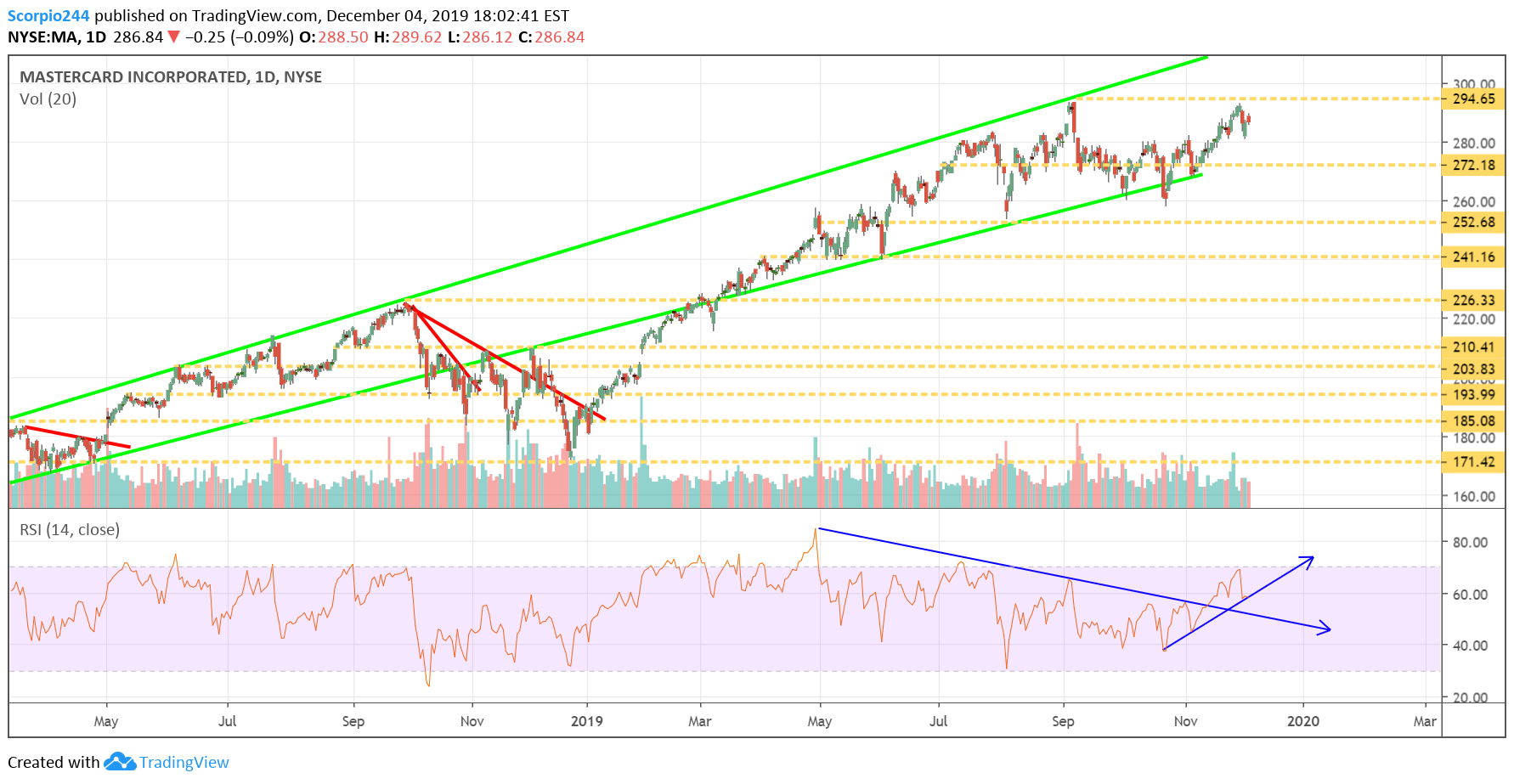This screenshot has width=1514, height=784.
Task: Click the red down-triangle change indicator
Action: pyautogui.click(x=174, y=37)
